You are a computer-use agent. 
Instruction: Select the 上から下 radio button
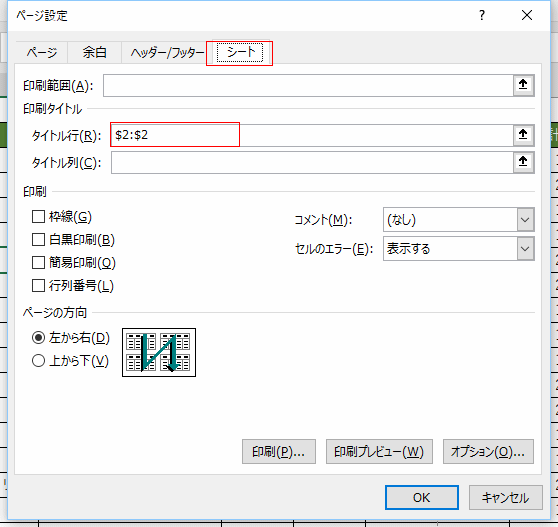pyautogui.click(x=38, y=361)
